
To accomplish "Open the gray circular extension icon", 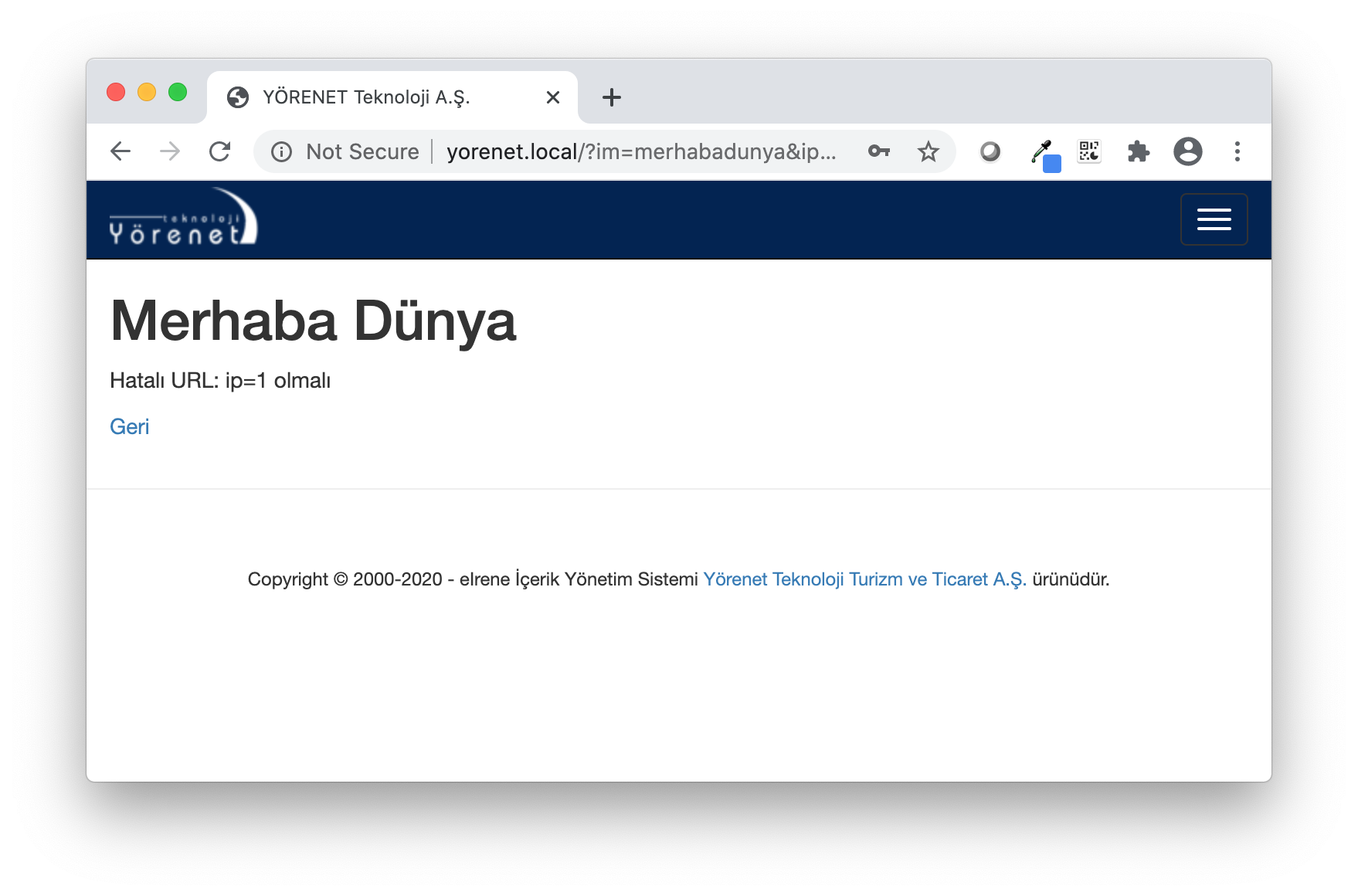I will coord(990,151).
